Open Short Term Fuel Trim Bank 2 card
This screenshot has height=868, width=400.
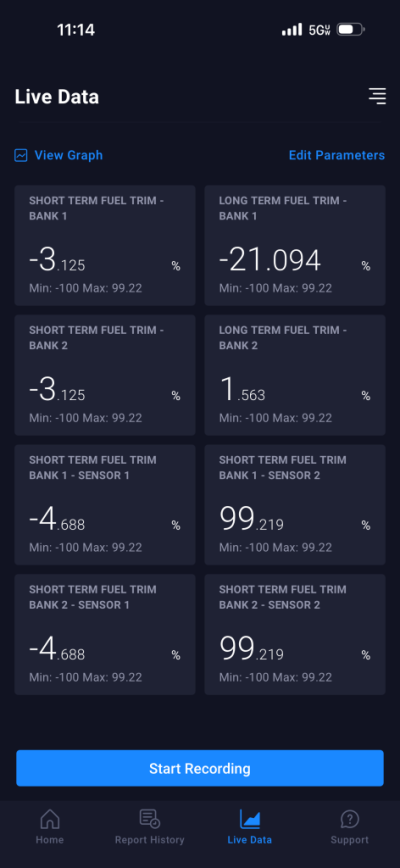point(105,375)
